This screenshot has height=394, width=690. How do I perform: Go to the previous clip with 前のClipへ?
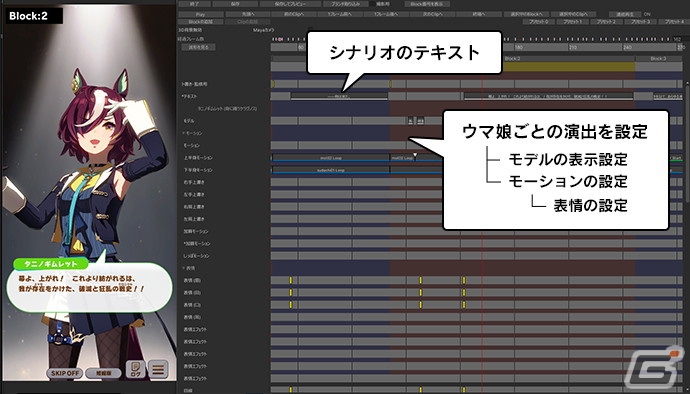click(294, 15)
